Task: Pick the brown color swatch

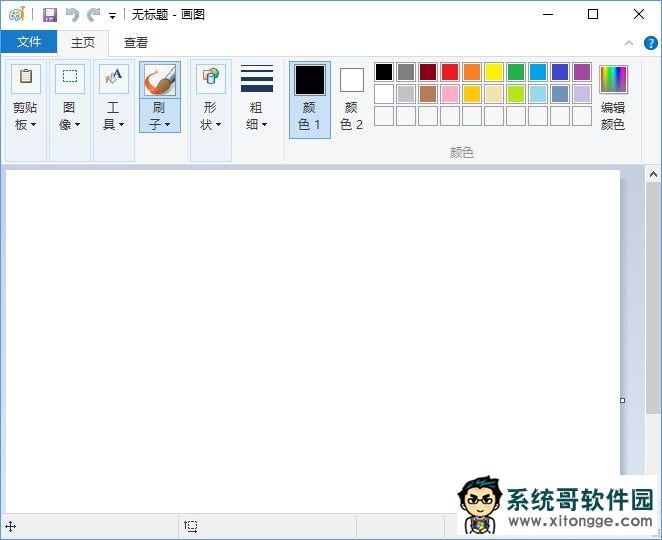Action: point(428,94)
